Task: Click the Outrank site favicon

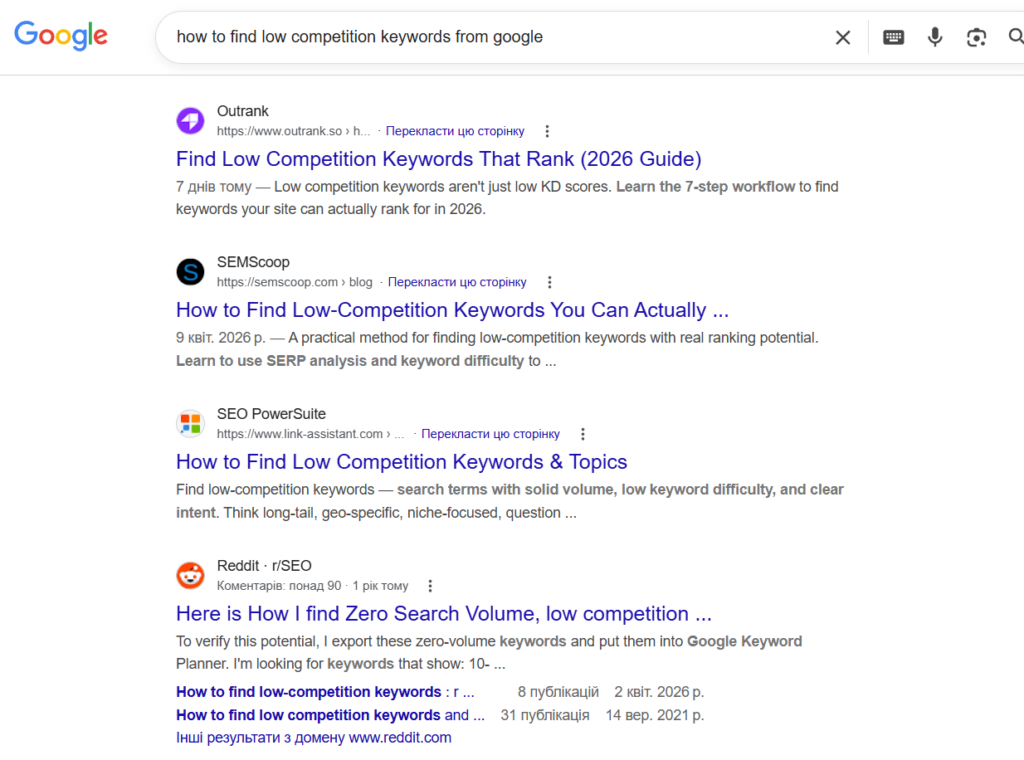Action: click(x=190, y=121)
